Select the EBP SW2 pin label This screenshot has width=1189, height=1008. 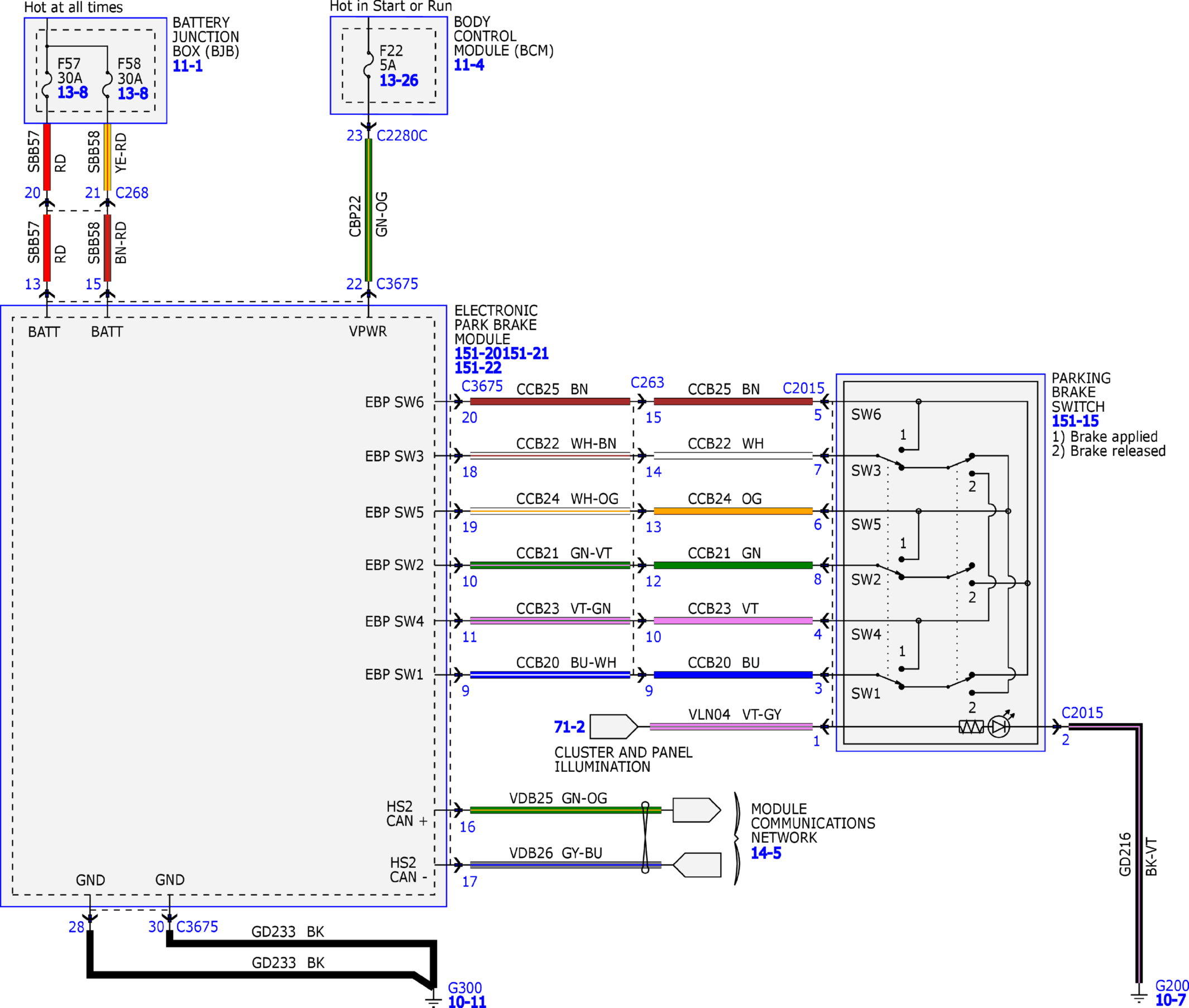click(x=394, y=565)
